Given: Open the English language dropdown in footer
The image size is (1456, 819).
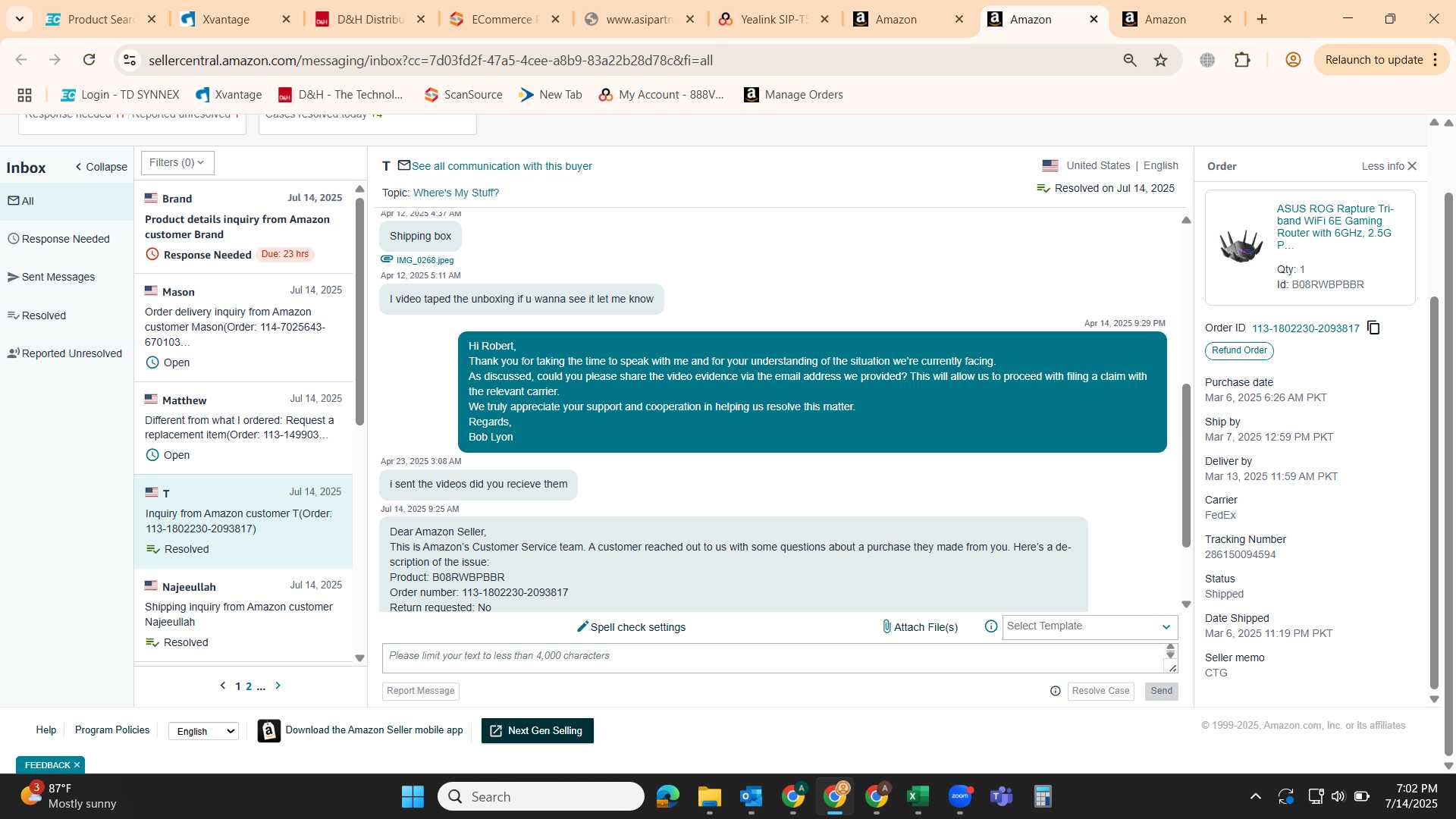Looking at the screenshot, I should (203, 731).
